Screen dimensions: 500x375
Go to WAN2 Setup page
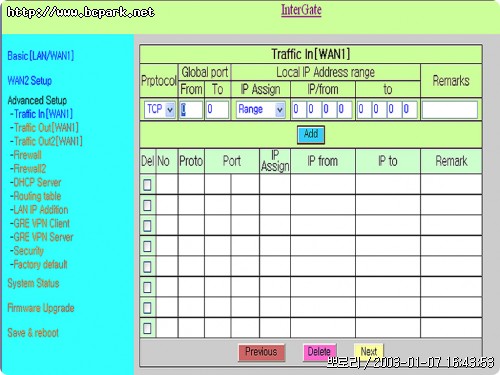click(30, 81)
